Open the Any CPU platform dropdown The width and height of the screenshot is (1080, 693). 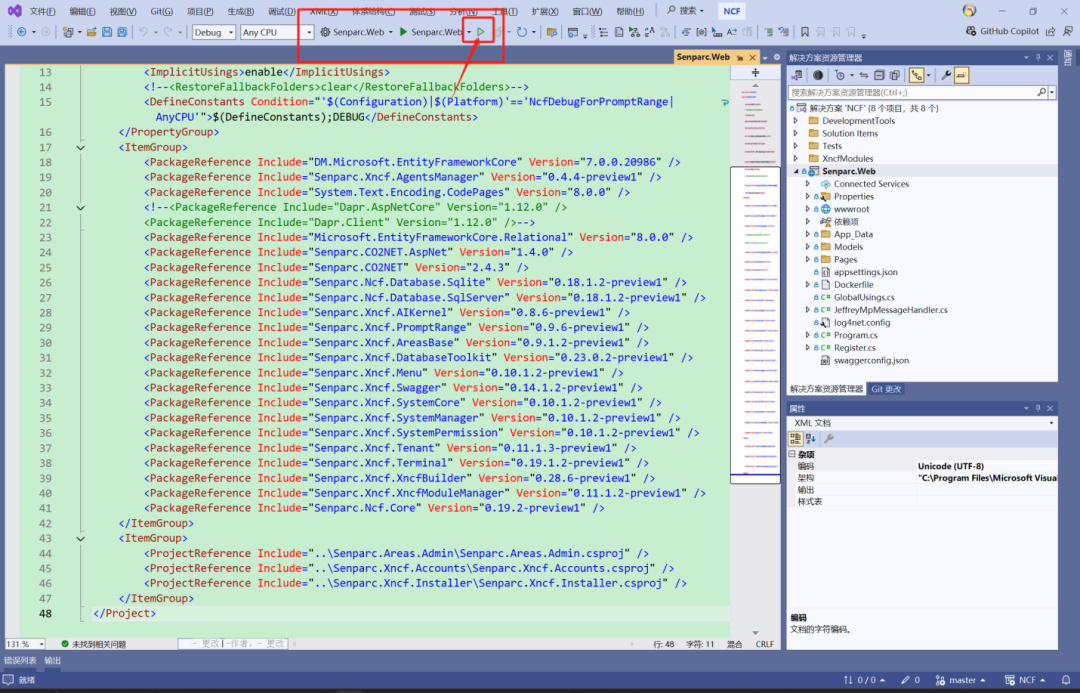277,32
